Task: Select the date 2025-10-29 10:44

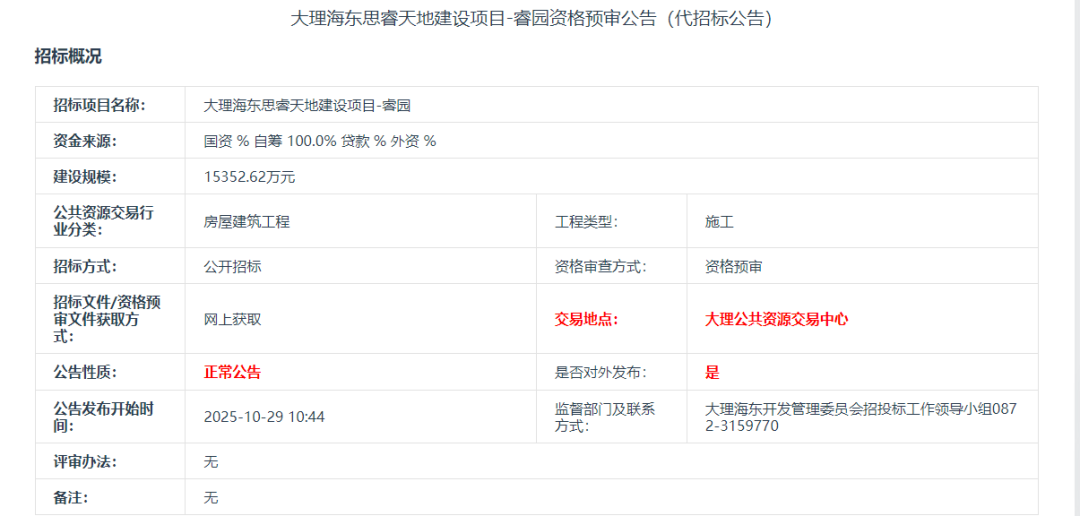Action: (x=264, y=417)
